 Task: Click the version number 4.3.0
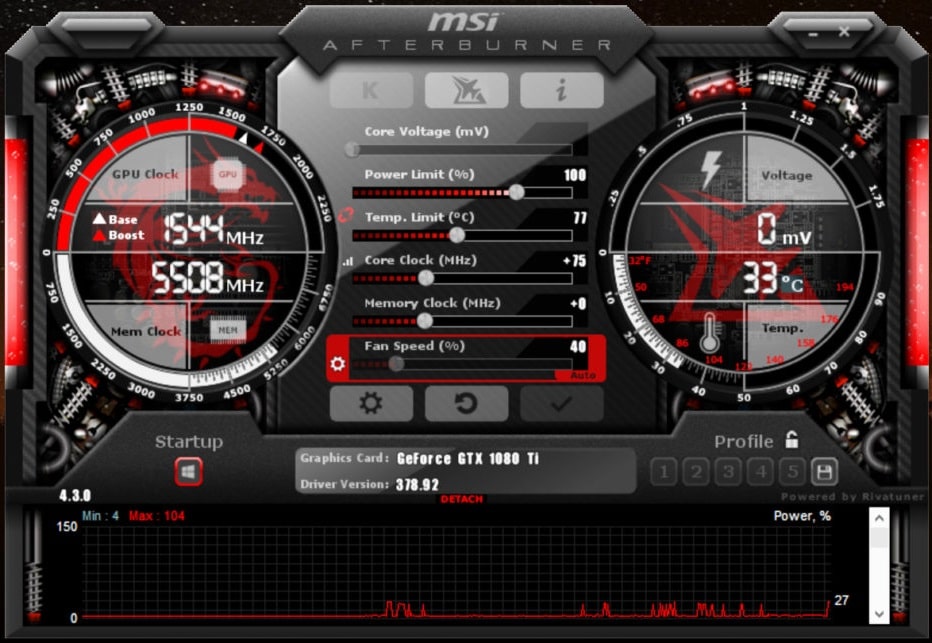click(75, 496)
